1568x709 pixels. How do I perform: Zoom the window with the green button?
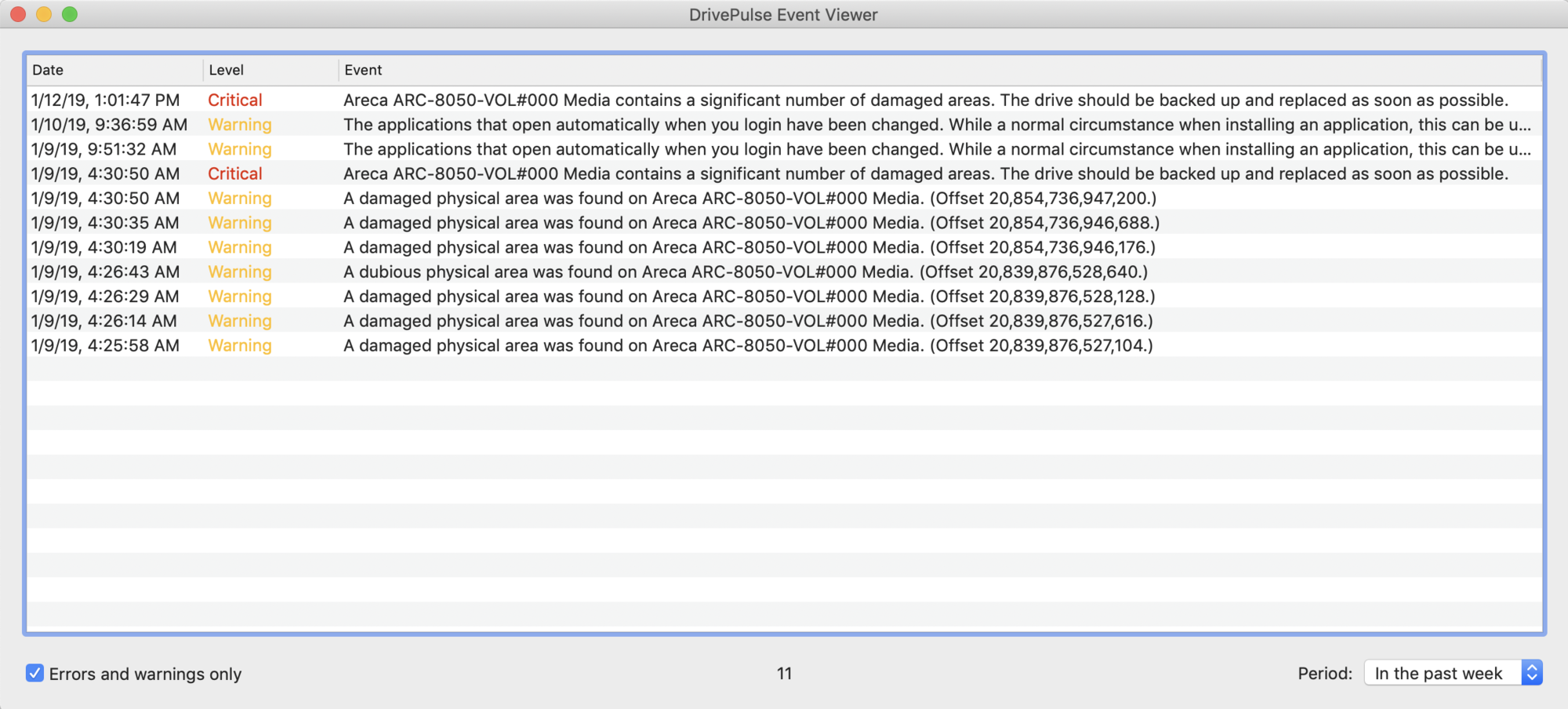click(70, 14)
